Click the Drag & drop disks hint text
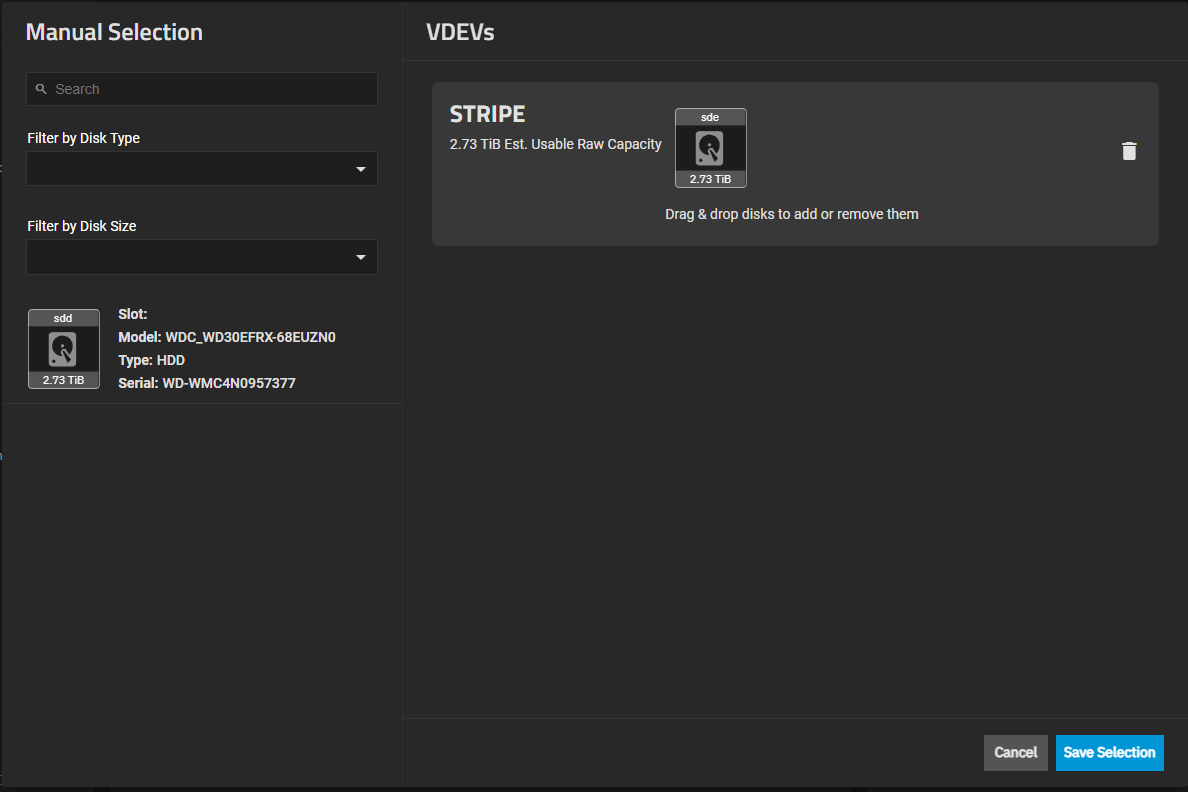Viewport: 1188px width, 792px height. 791,214
